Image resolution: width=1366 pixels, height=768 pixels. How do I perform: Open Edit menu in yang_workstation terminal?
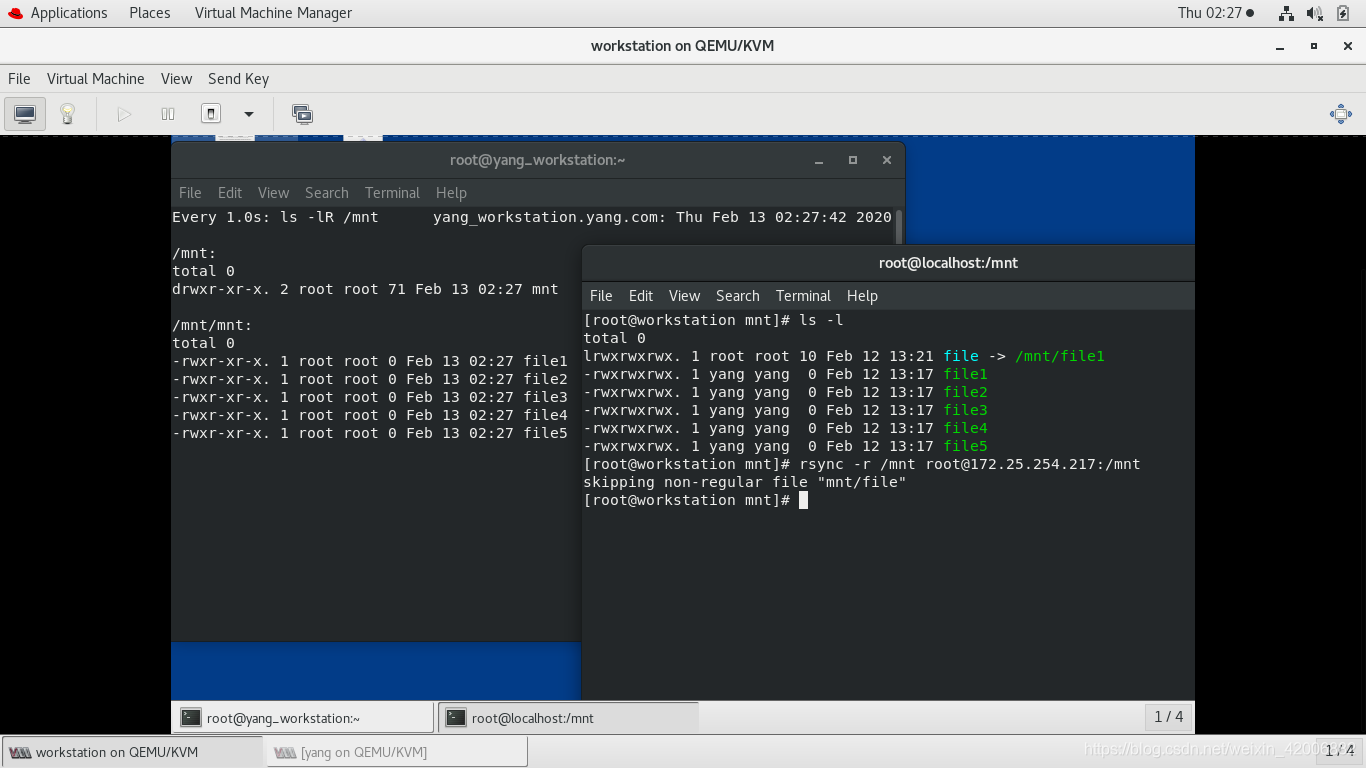pos(230,193)
